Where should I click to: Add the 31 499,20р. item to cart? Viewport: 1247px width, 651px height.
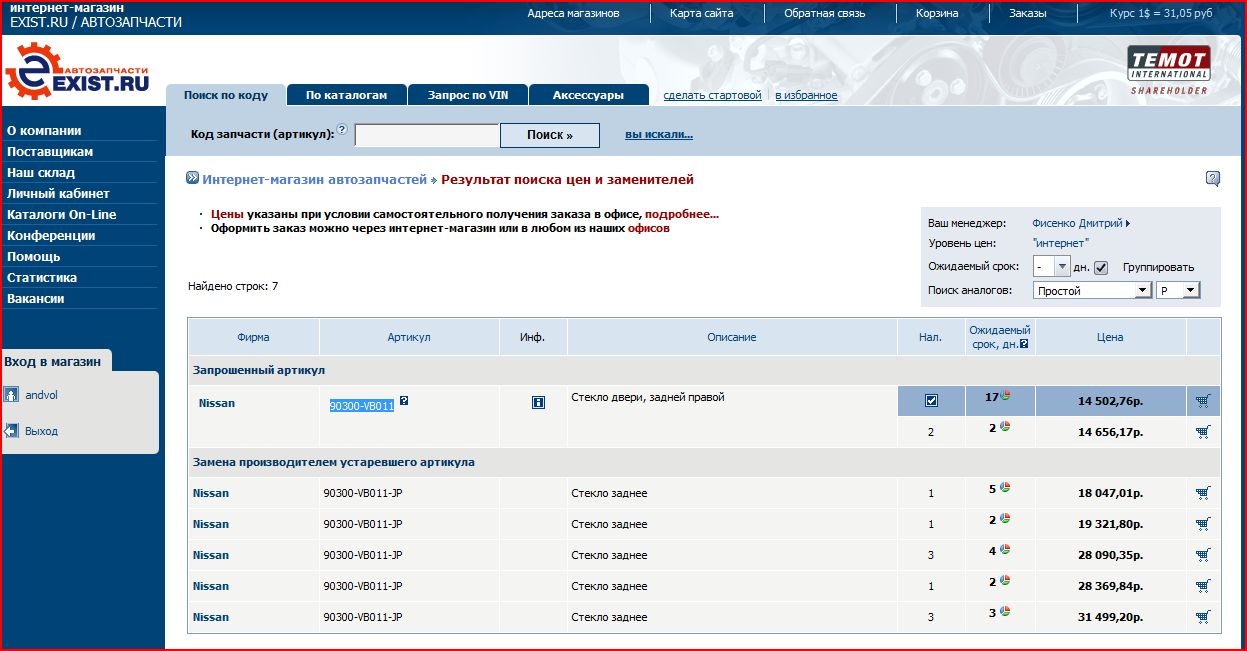click(1203, 617)
